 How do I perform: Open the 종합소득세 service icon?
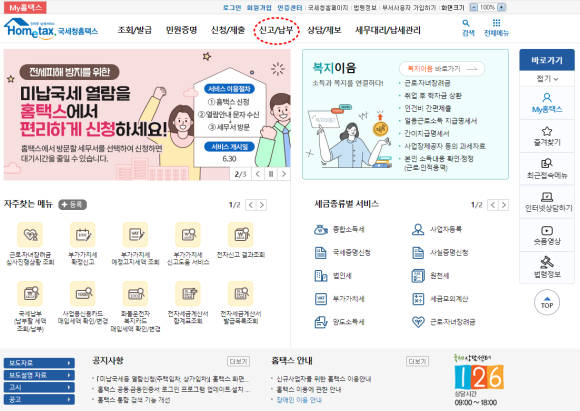click(x=321, y=230)
